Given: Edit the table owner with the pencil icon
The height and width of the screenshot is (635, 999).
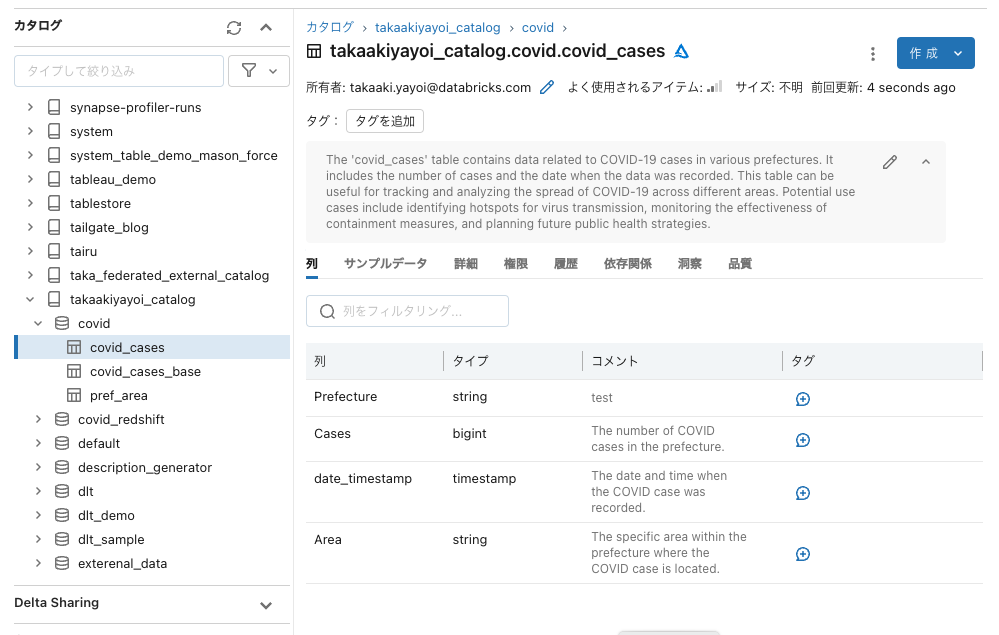Looking at the screenshot, I should click(x=546, y=87).
